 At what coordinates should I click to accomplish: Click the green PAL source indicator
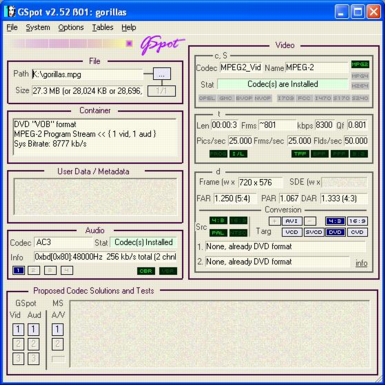pos(218,232)
